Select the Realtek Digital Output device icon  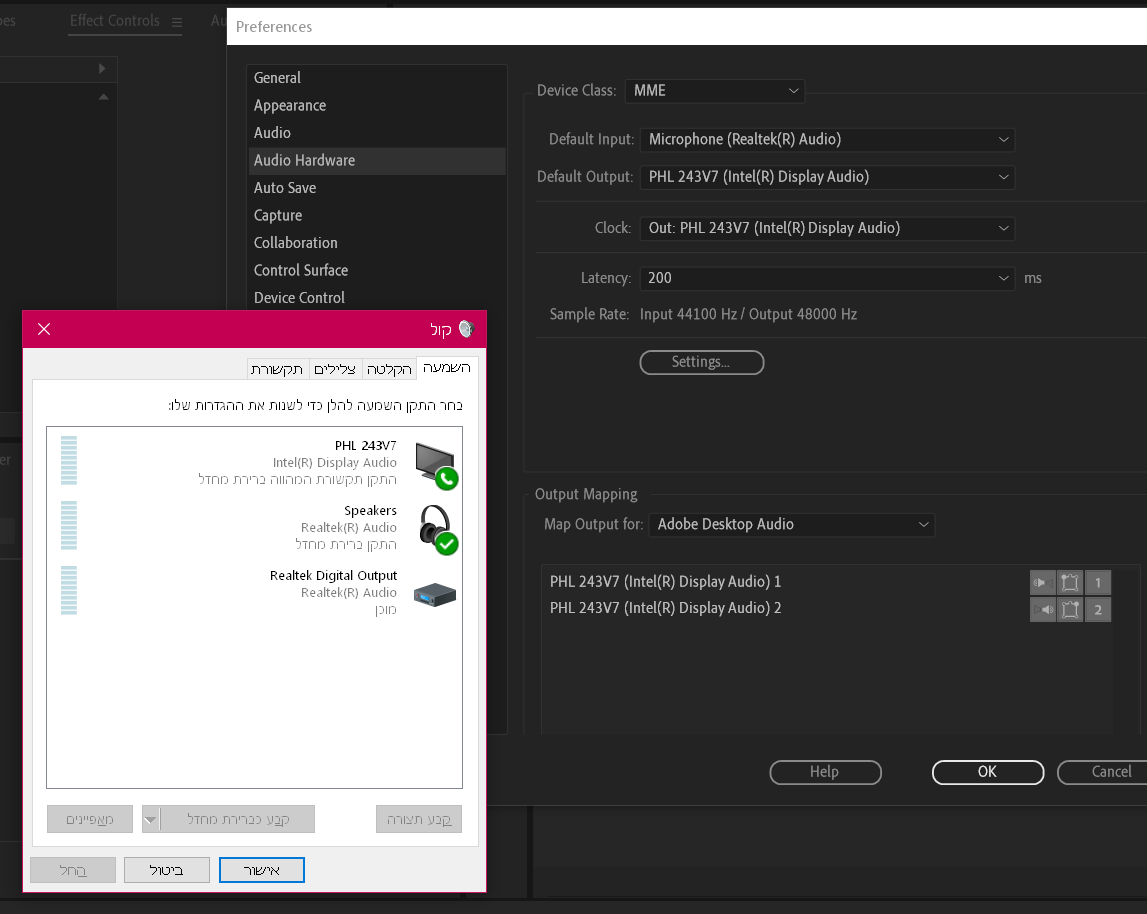click(x=435, y=594)
